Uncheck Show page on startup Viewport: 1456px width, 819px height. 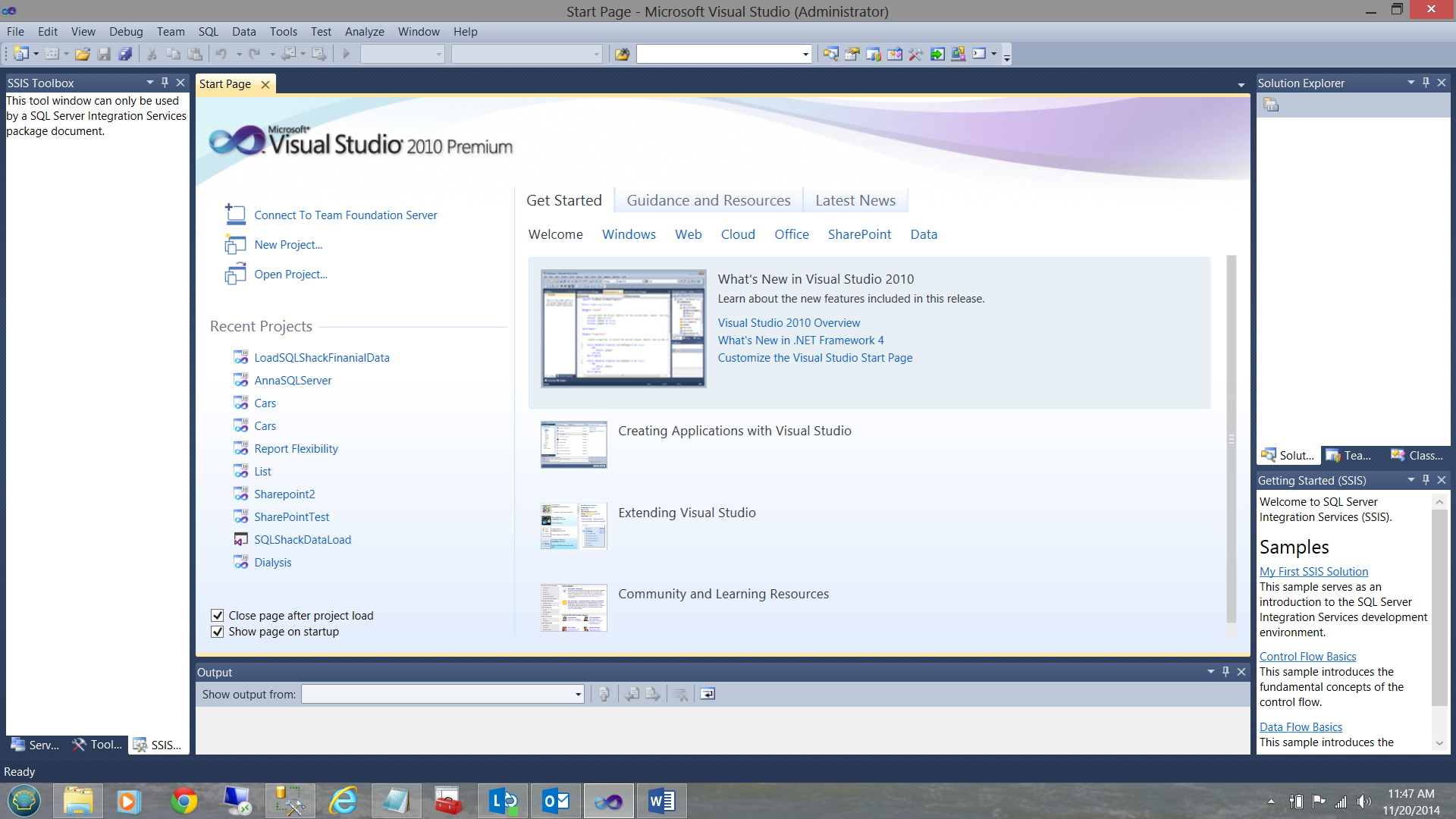tap(218, 632)
